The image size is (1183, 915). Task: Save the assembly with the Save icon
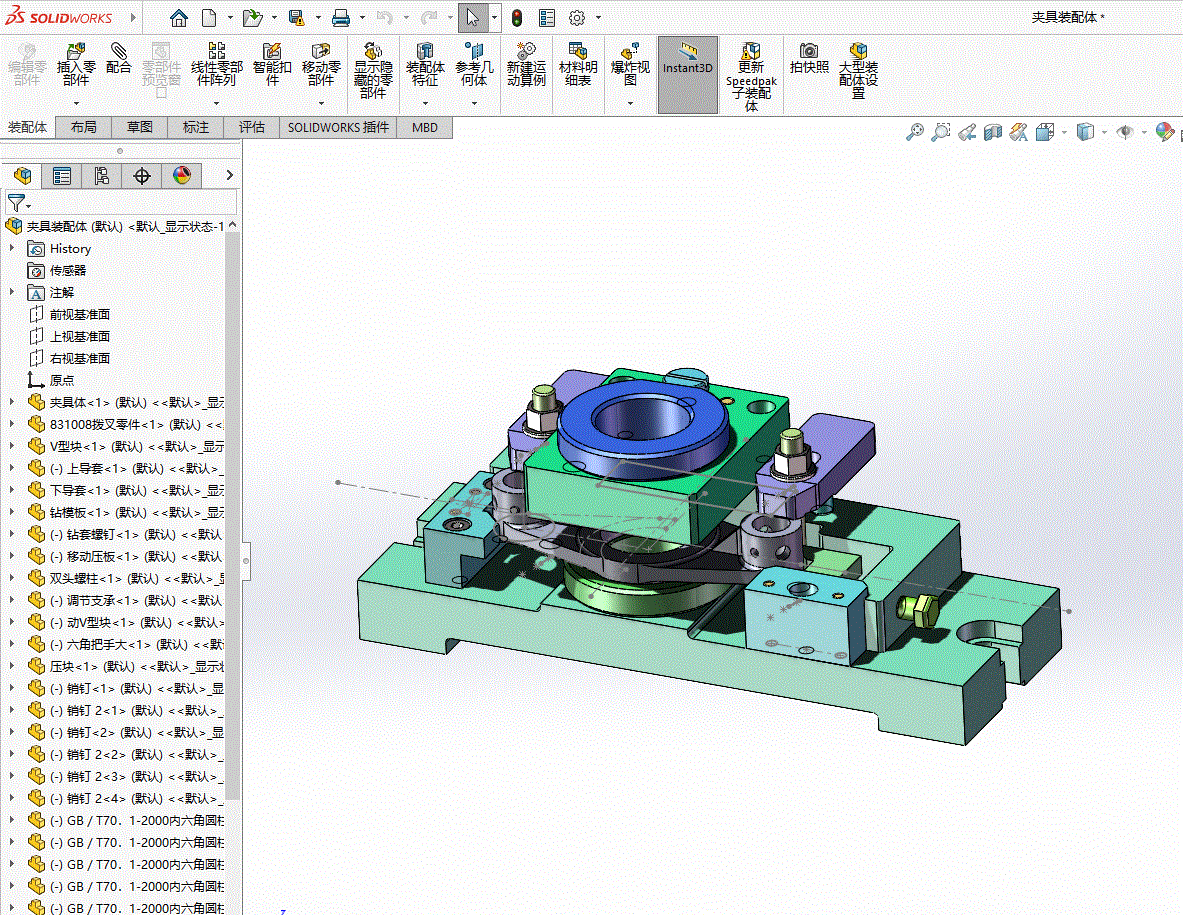pyautogui.click(x=297, y=17)
